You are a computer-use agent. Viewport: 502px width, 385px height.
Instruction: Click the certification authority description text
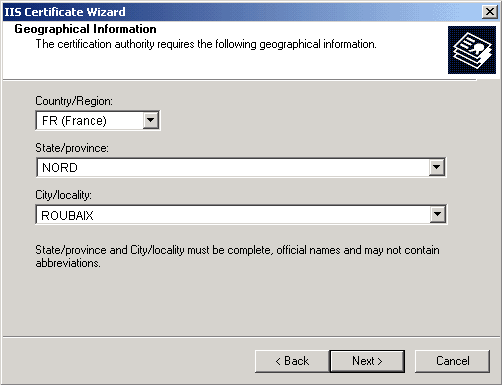tap(206, 44)
